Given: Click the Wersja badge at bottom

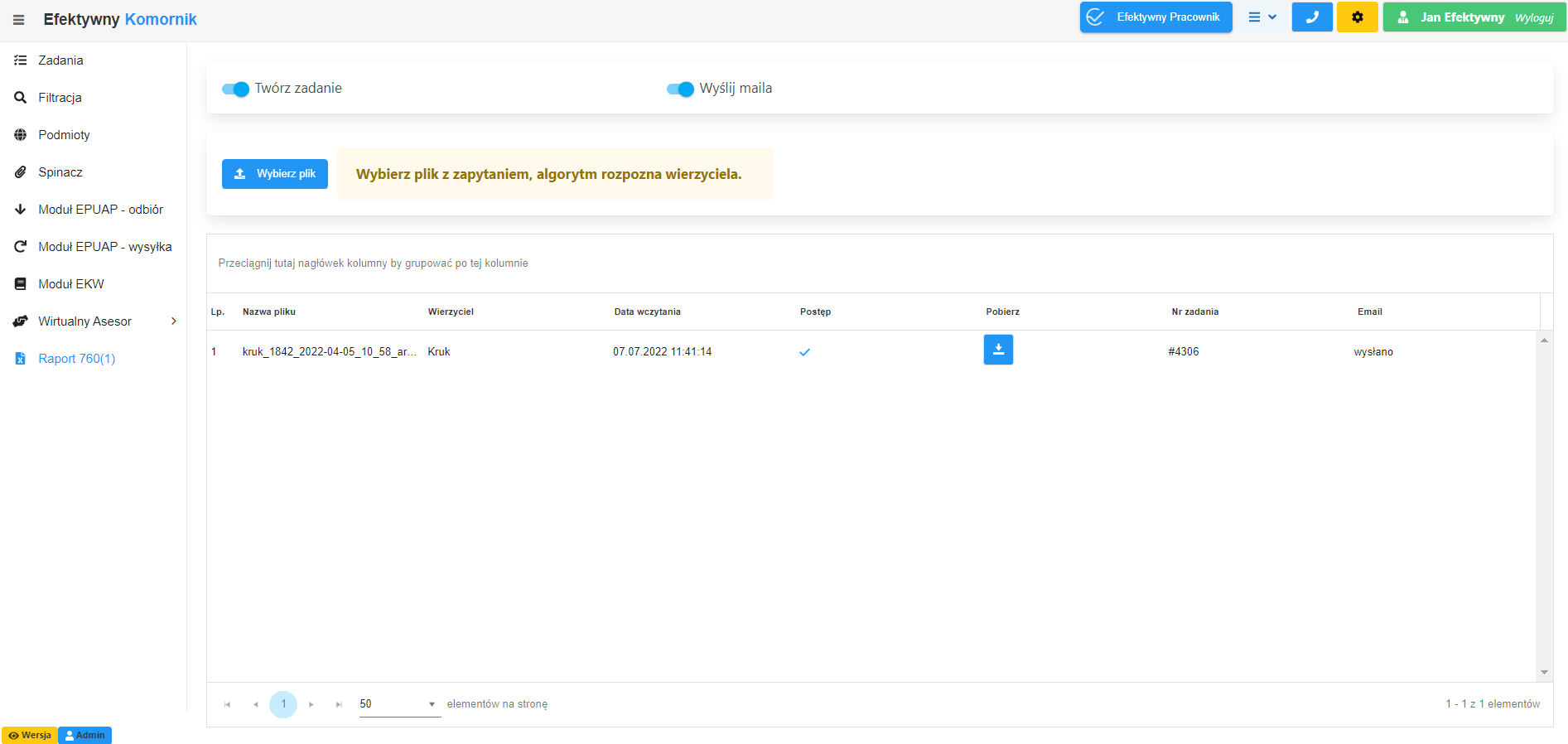Looking at the screenshot, I should pyautogui.click(x=30, y=736).
